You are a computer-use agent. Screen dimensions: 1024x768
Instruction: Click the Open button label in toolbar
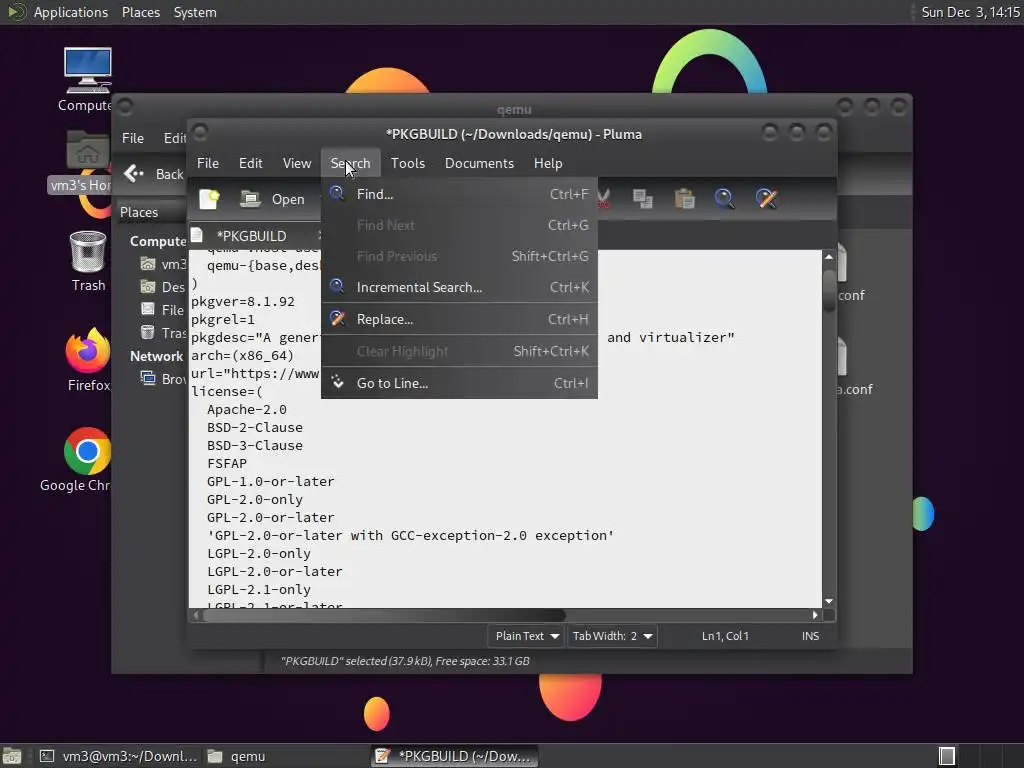(x=288, y=199)
